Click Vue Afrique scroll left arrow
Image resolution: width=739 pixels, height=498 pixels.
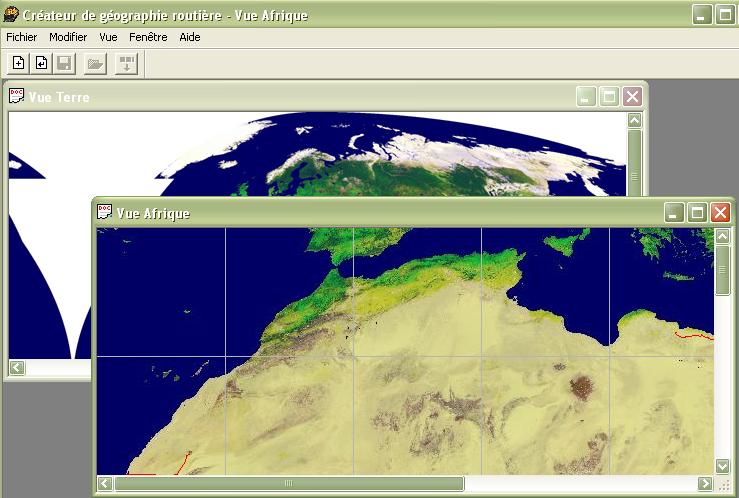[x=105, y=483]
